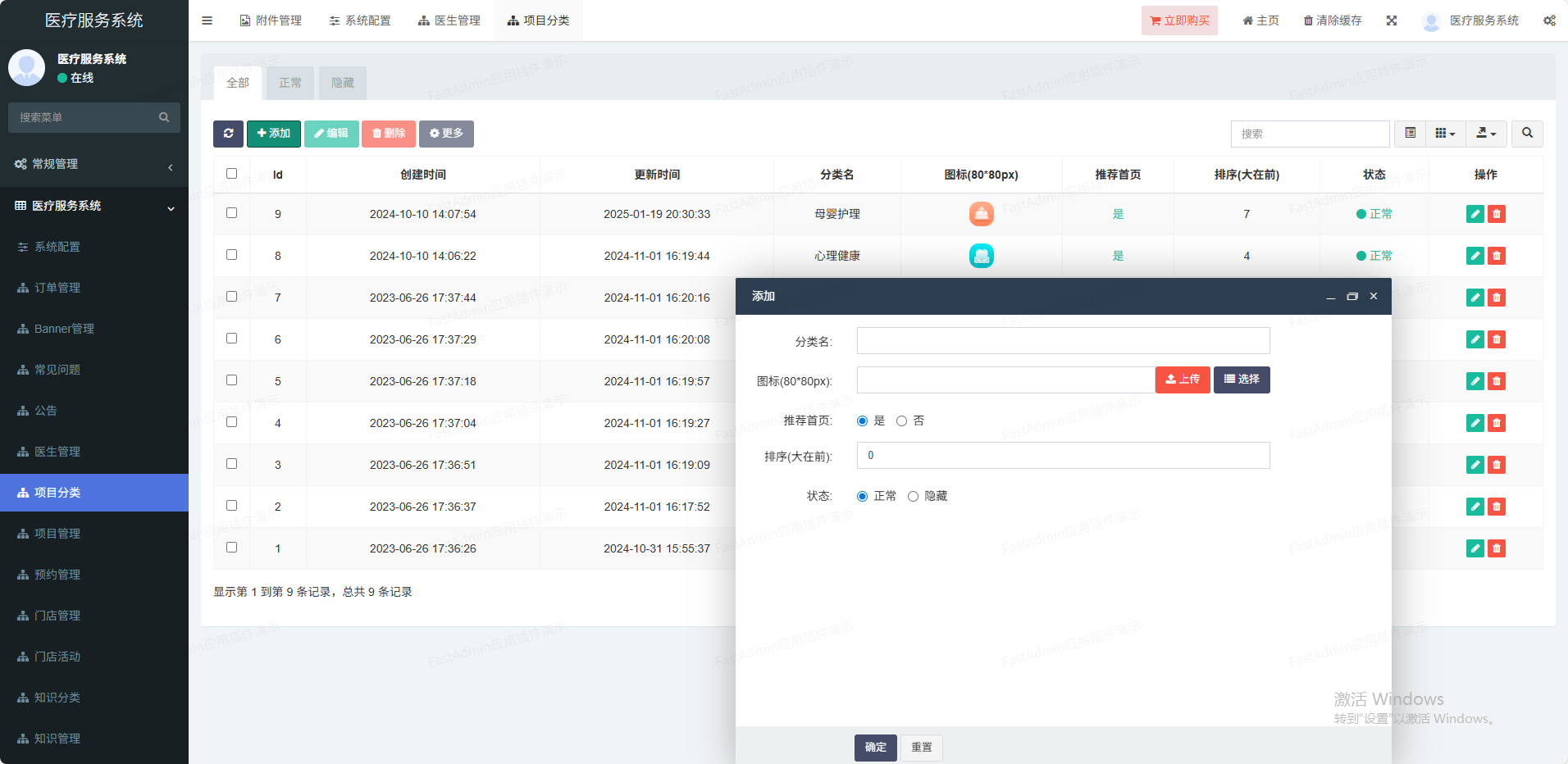Click the red delete icon for row 1
The height and width of the screenshot is (764, 1568).
coord(1497,548)
